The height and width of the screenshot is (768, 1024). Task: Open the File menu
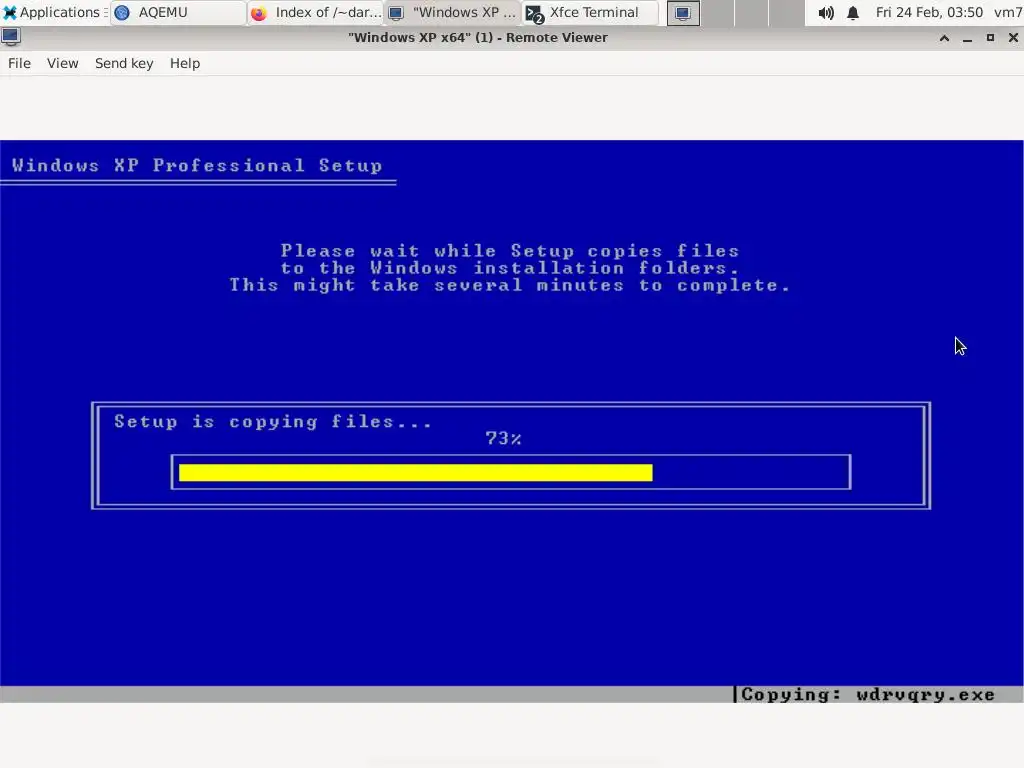click(19, 63)
